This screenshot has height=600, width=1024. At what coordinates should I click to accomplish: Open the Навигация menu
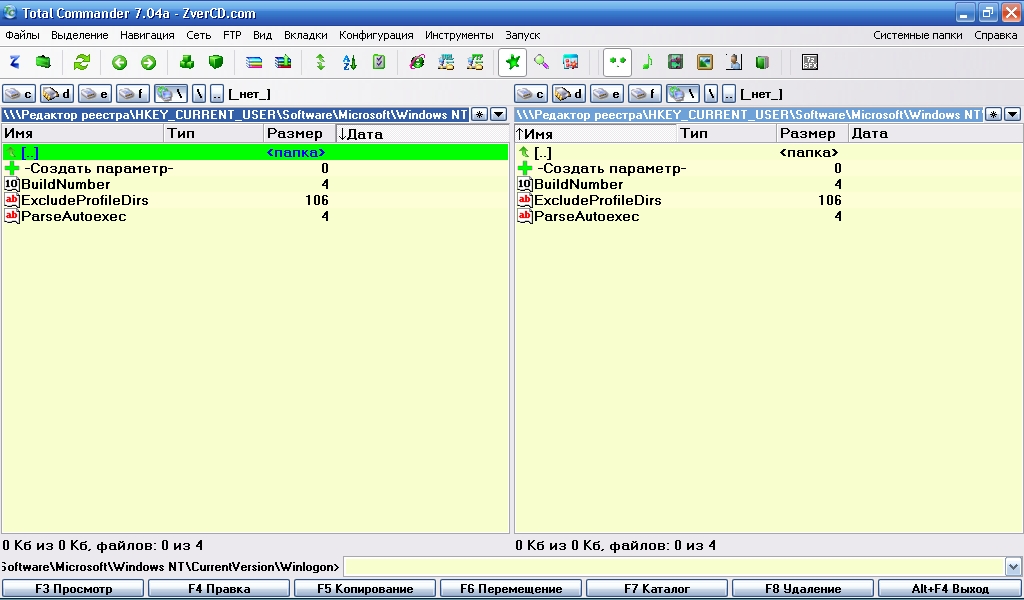click(x=147, y=35)
